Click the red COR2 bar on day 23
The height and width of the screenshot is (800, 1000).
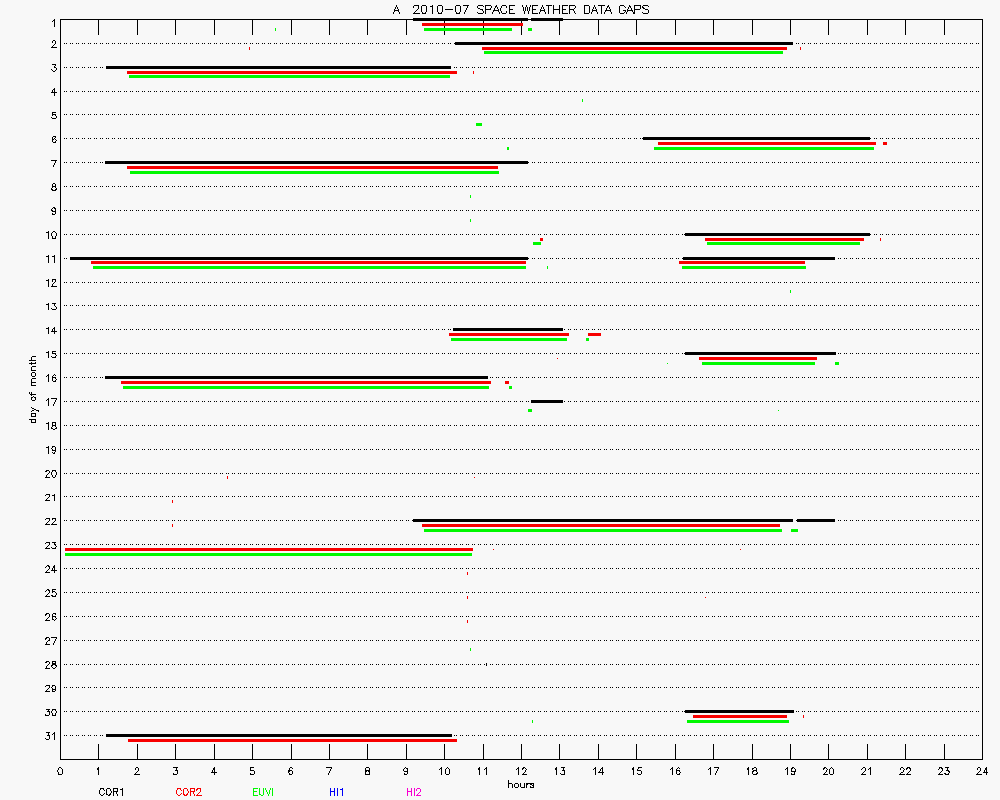[x=268, y=549]
